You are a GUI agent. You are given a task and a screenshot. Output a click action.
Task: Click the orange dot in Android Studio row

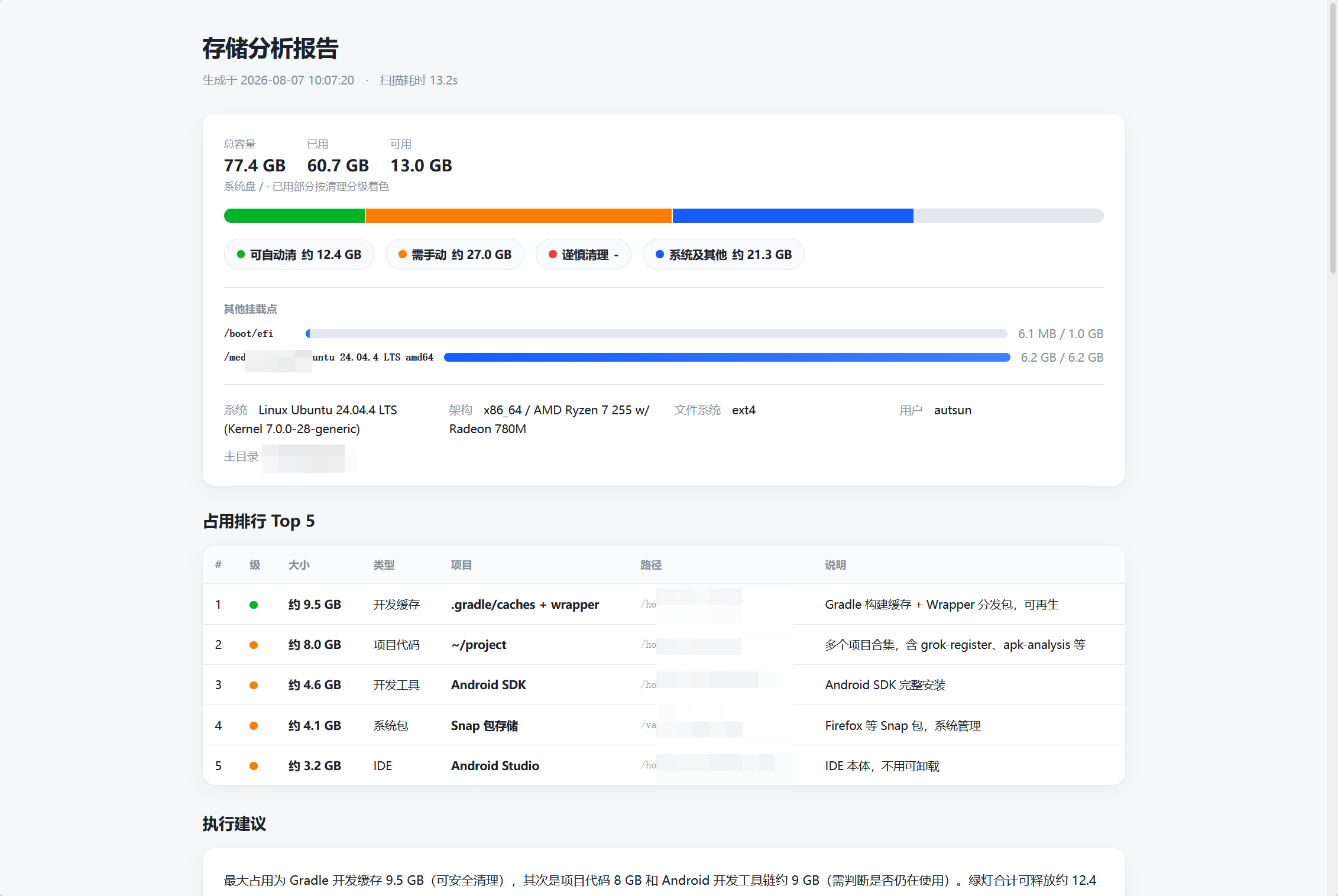[x=254, y=766]
